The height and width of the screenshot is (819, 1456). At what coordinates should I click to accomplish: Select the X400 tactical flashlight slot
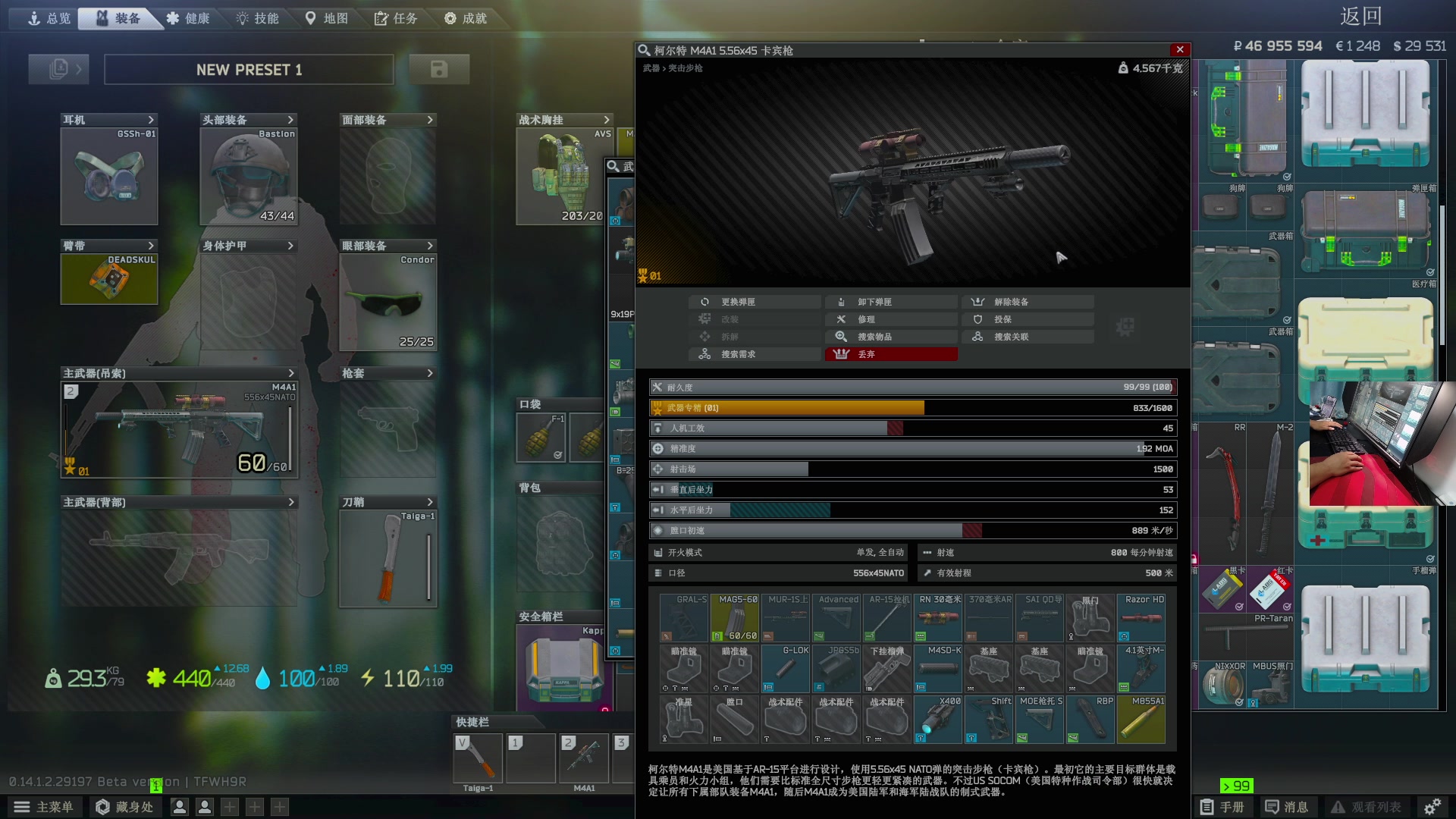point(938,720)
